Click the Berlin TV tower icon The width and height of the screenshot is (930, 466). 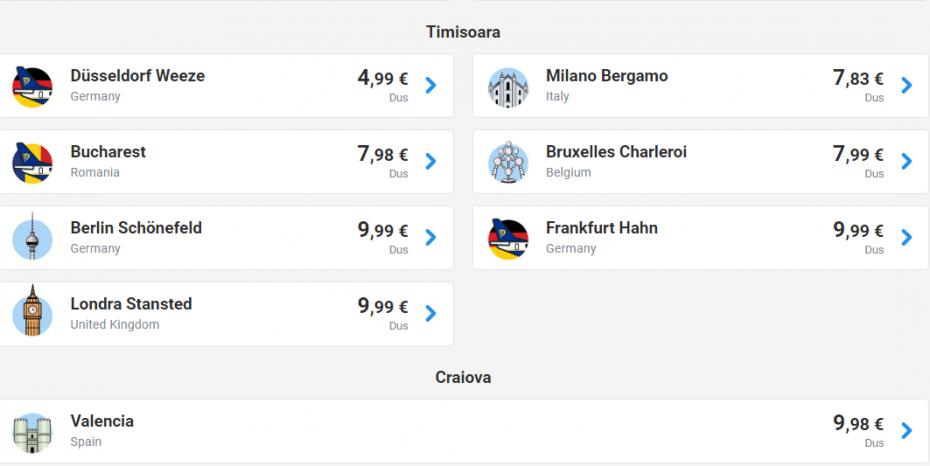coord(32,238)
